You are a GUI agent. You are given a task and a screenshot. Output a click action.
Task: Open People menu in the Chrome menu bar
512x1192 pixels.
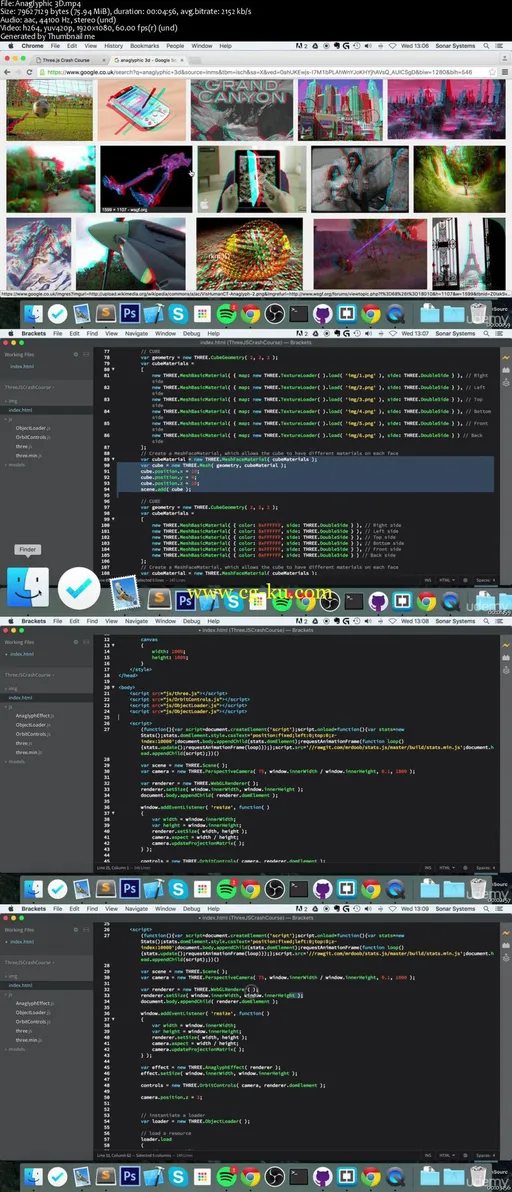tap(175, 46)
